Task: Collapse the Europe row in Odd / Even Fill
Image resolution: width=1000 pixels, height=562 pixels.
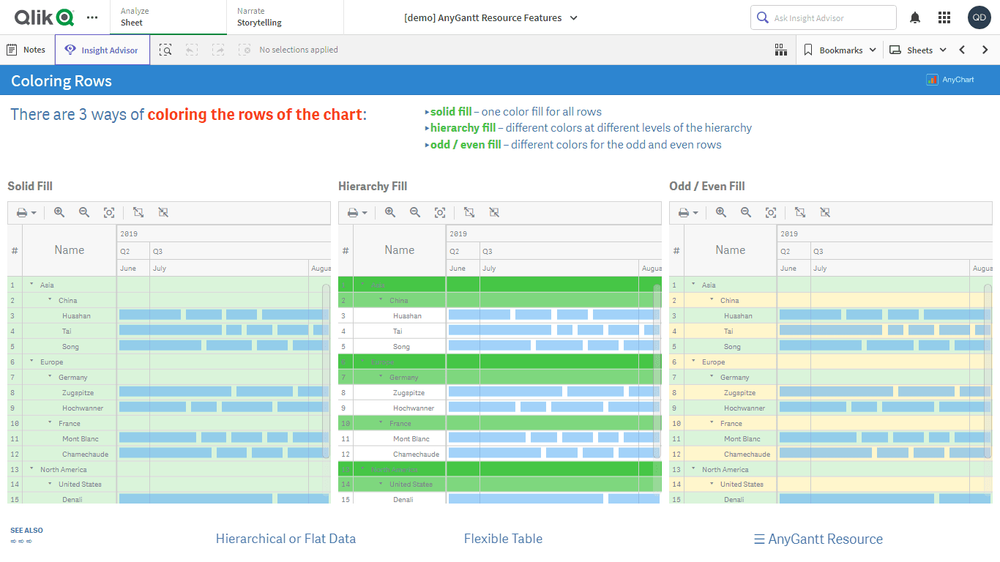Action: (693, 362)
